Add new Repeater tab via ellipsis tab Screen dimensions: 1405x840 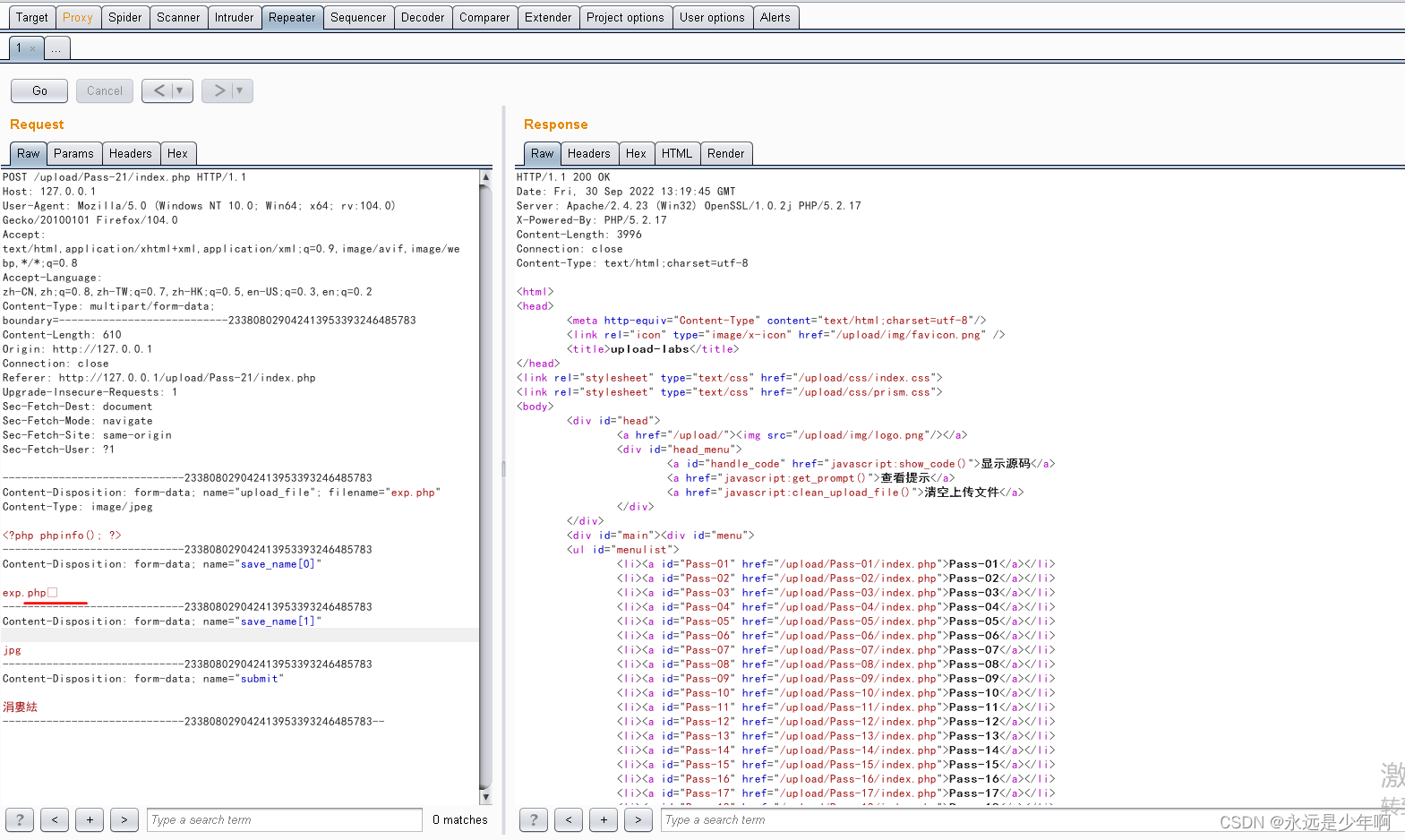pos(56,48)
